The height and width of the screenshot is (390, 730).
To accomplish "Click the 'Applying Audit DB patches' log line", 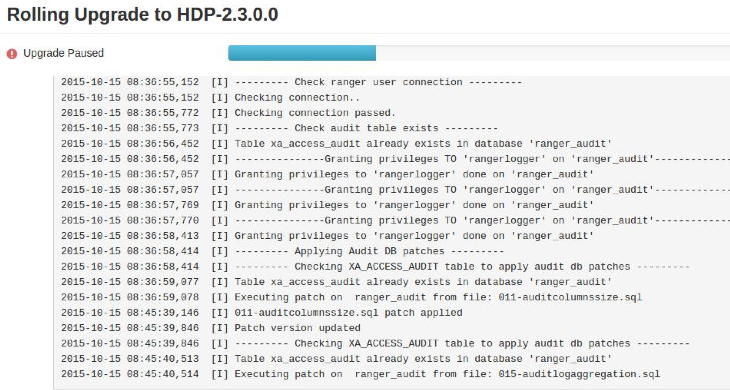I will tap(282, 251).
